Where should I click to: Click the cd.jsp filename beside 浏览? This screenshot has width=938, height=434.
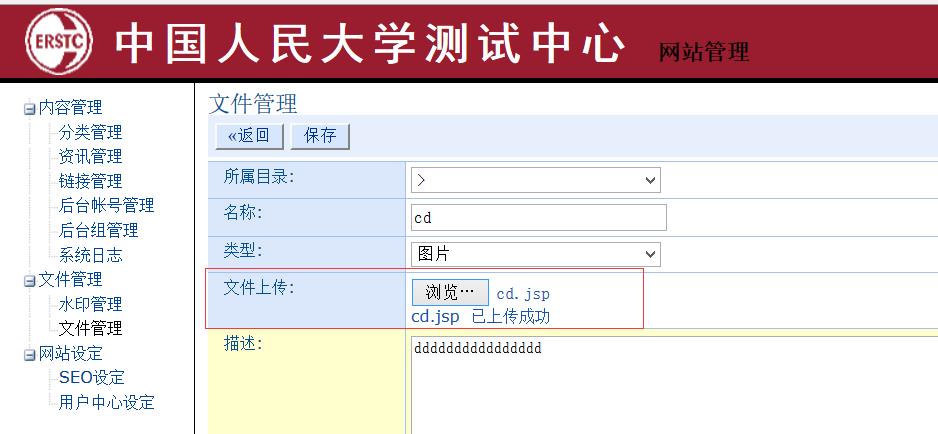[523, 294]
